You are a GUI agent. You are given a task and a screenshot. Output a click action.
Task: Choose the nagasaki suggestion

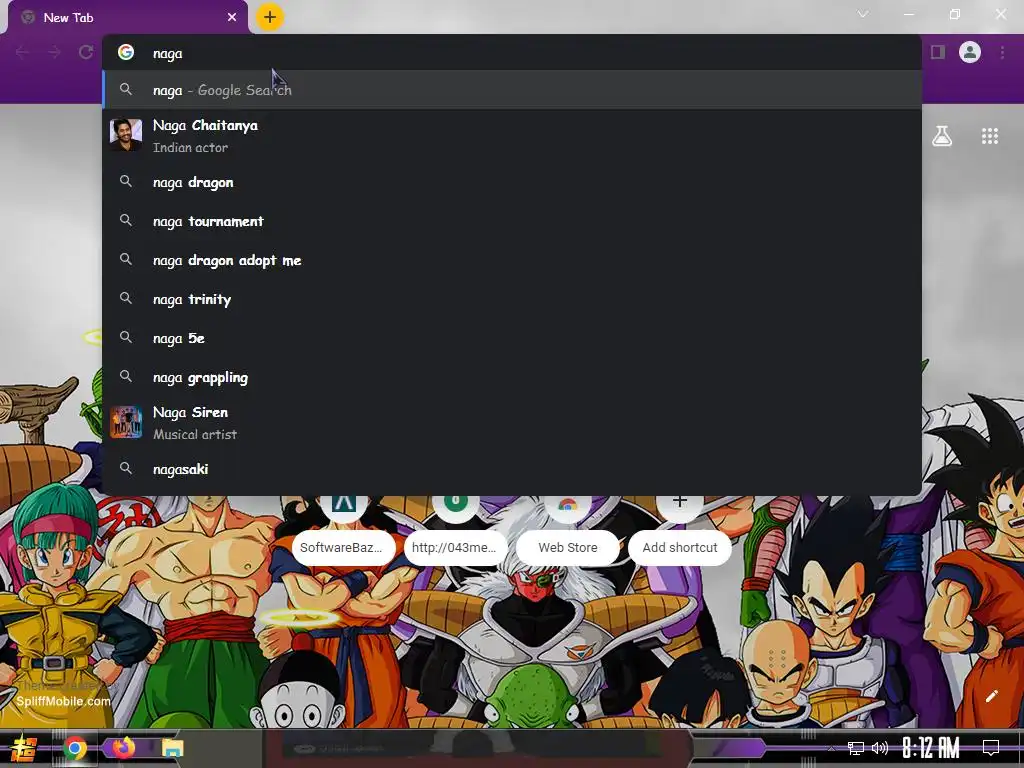coord(512,469)
